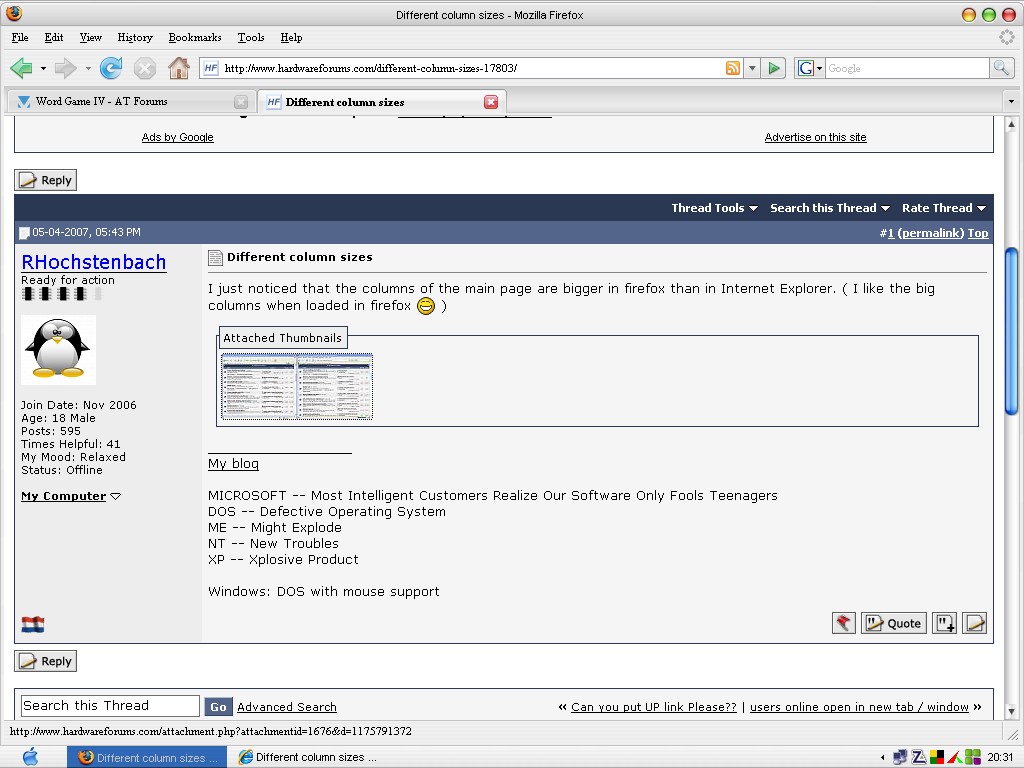Open the Bookmarks menu
This screenshot has width=1024, height=768.
195,37
